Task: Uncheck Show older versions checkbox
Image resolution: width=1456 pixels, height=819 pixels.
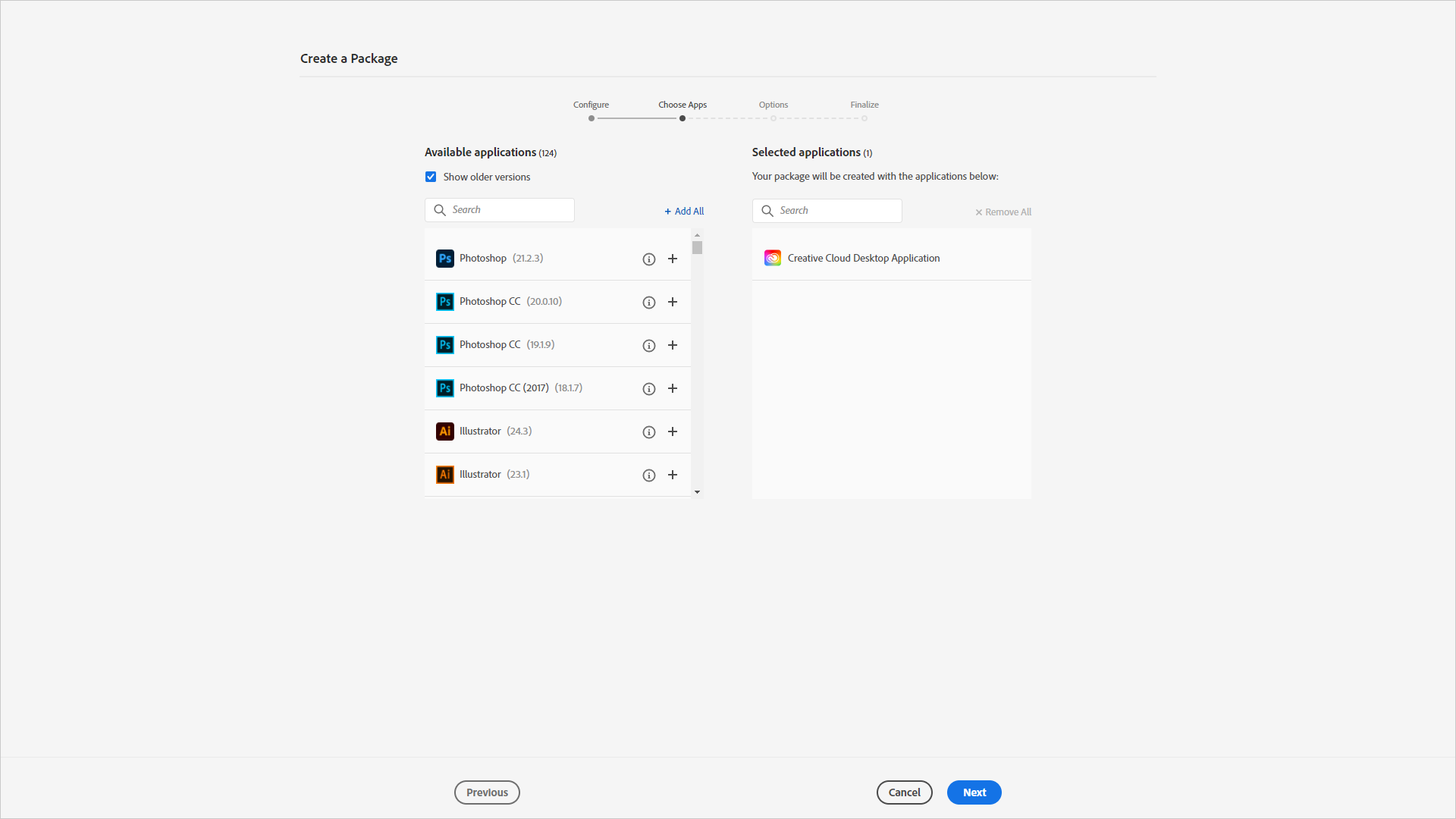Action: click(x=431, y=177)
